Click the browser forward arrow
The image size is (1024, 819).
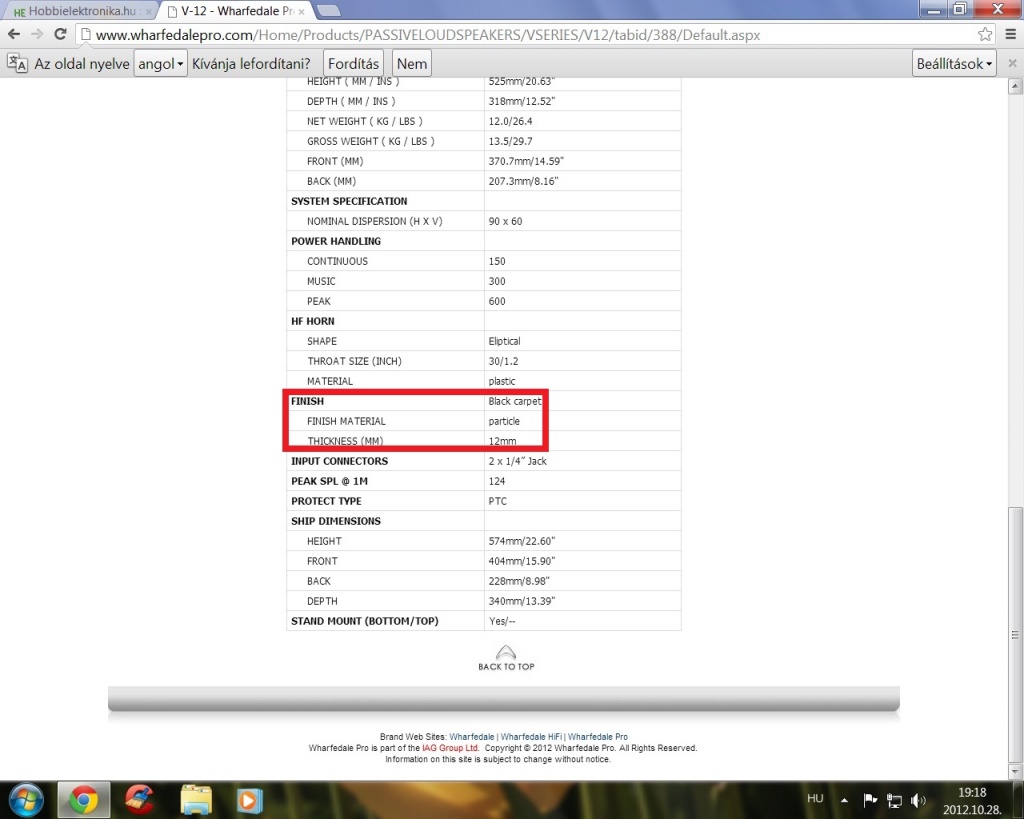[37, 35]
